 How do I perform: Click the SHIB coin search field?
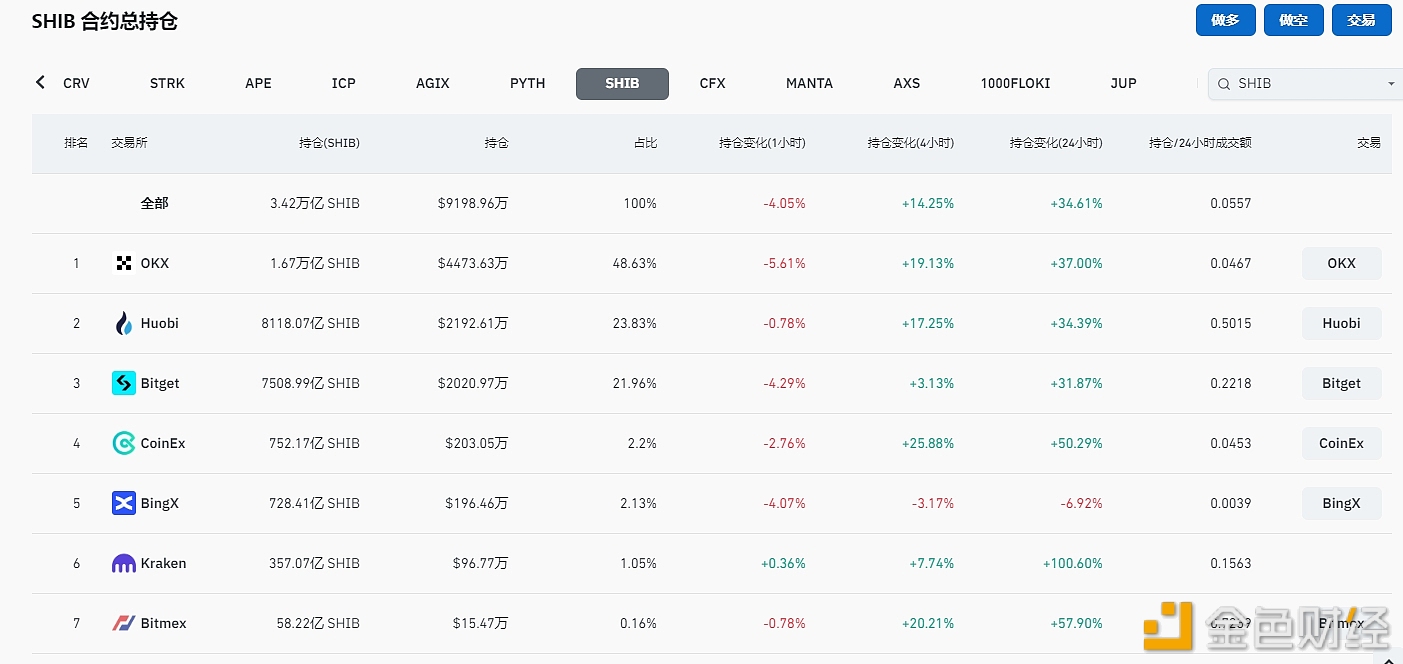tap(1304, 84)
